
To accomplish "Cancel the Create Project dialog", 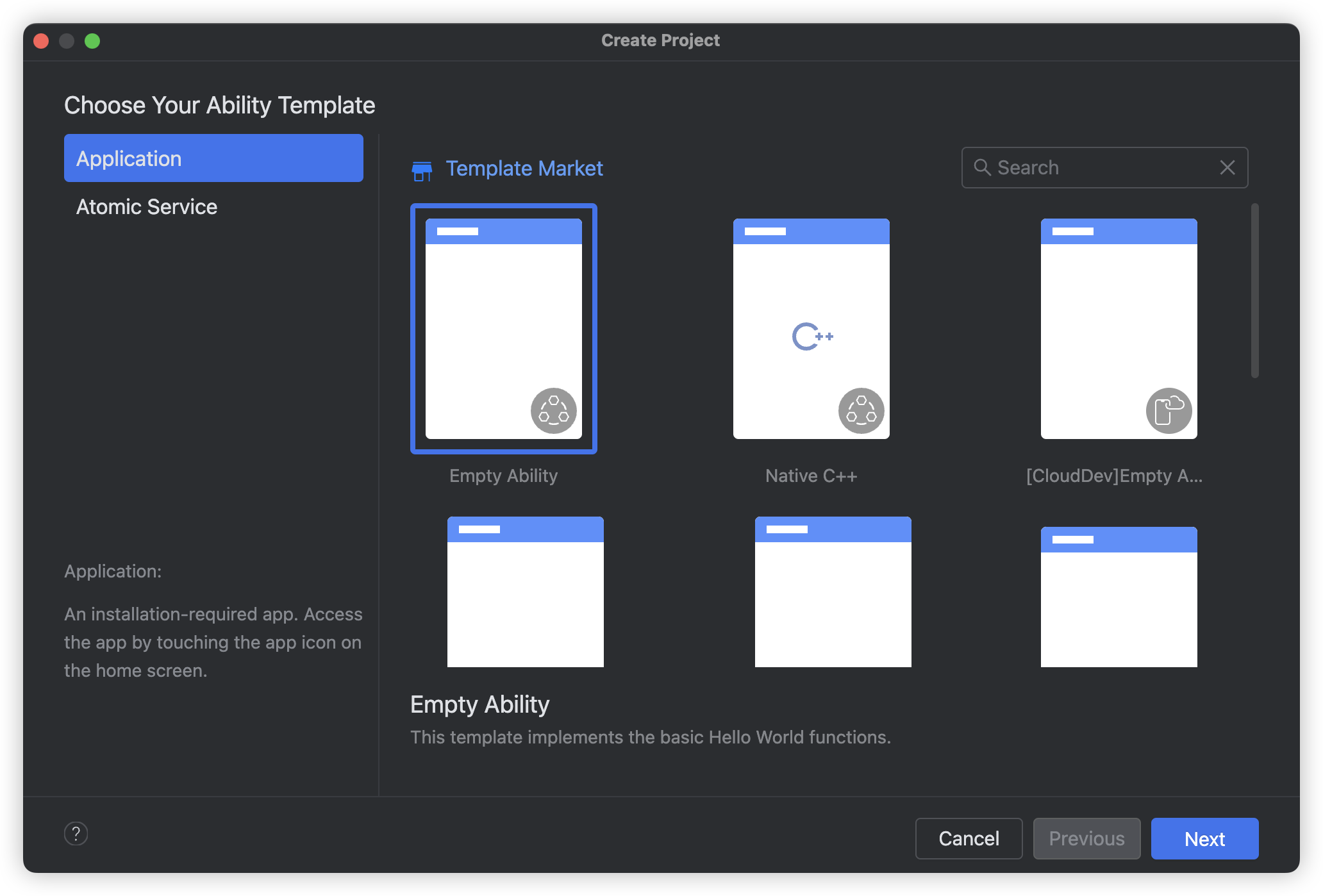I will pos(968,838).
